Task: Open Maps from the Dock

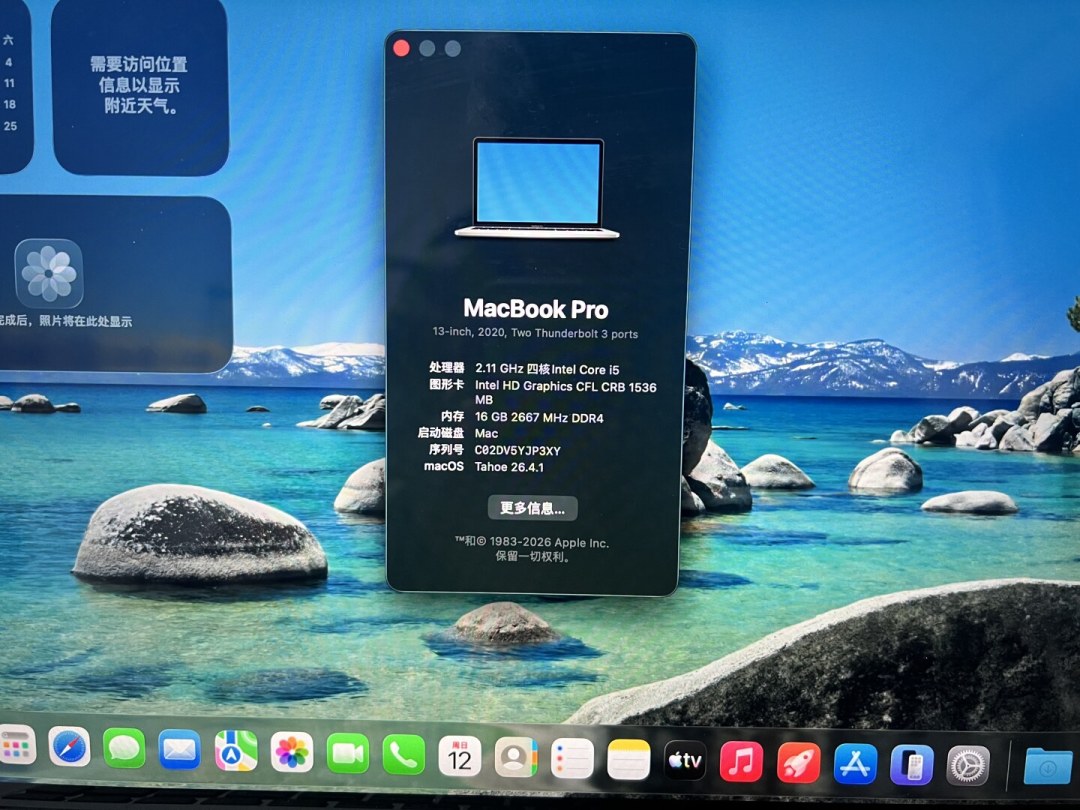Action: click(236, 751)
